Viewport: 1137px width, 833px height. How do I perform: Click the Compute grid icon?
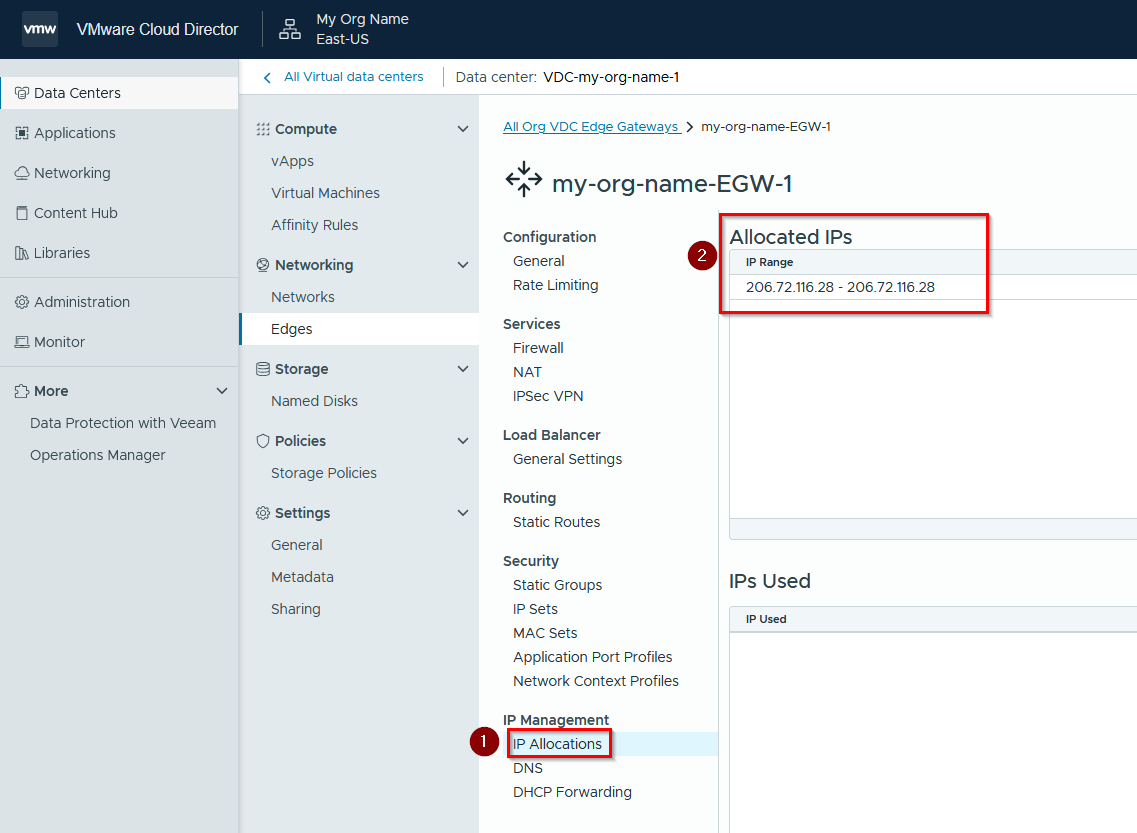262,129
